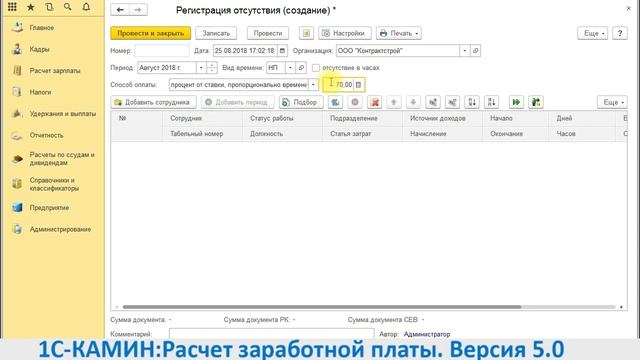Screen dimensions: 640x360
Task: Open the Вид времени record link icon
Action: click(301, 68)
